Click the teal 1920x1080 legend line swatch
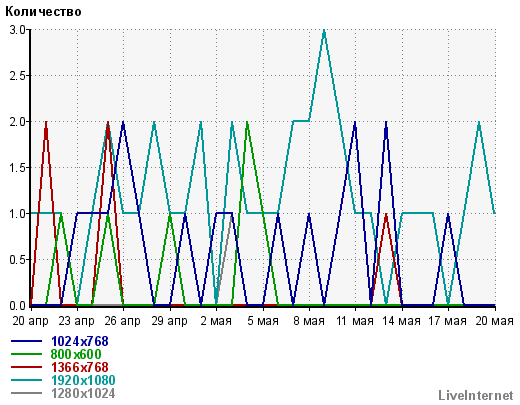The width and height of the screenshot is (520, 405). (26, 380)
